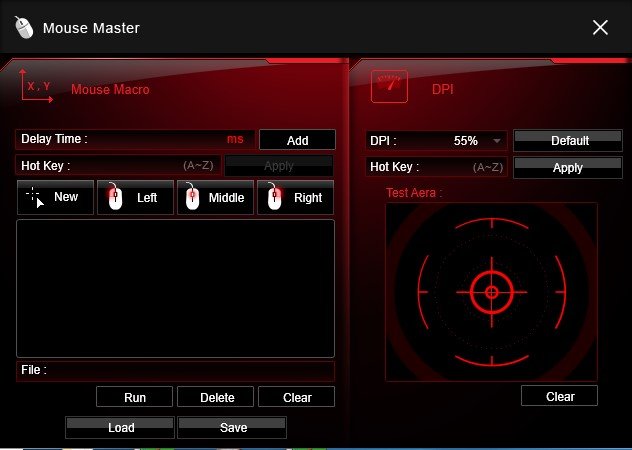Click the greyed Apply button for macro
This screenshot has height=450, width=632.
click(279, 166)
